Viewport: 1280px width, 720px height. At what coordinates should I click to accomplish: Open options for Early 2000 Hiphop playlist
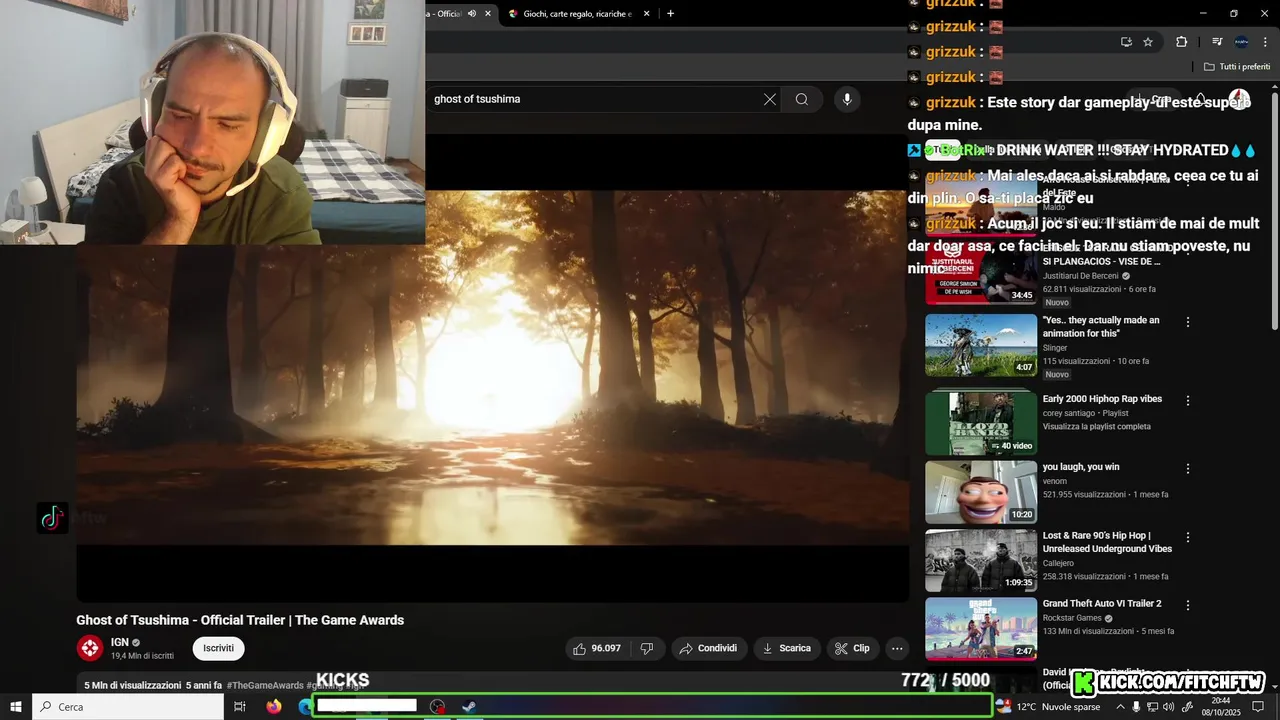(x=1188, y=400)
